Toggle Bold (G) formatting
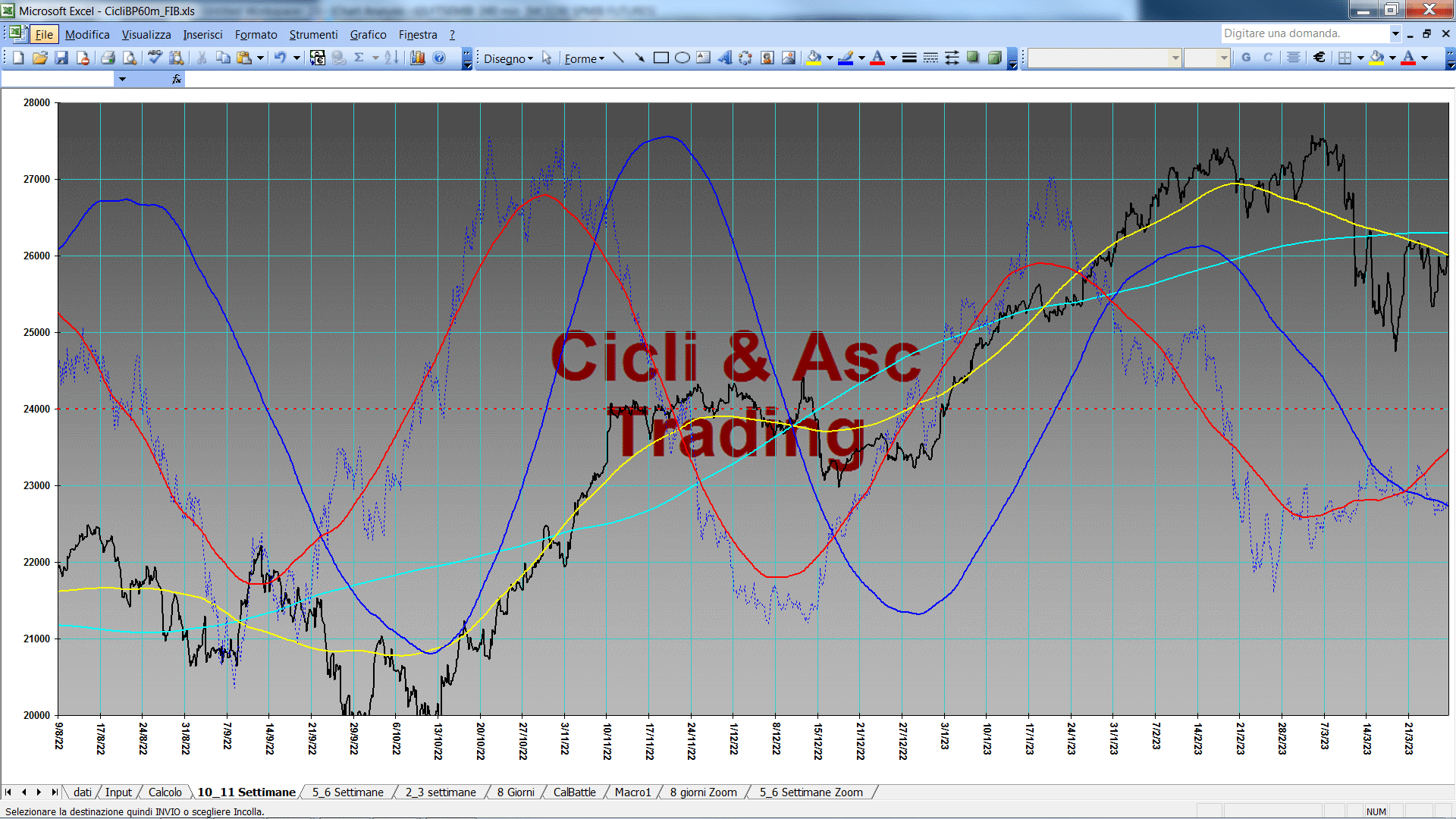 (x=1246, y=58)
